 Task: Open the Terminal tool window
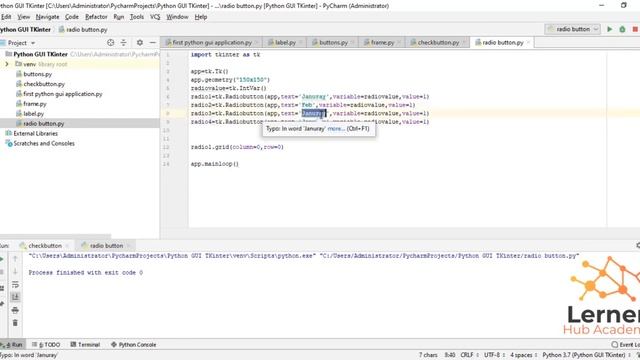click(85, 344)
